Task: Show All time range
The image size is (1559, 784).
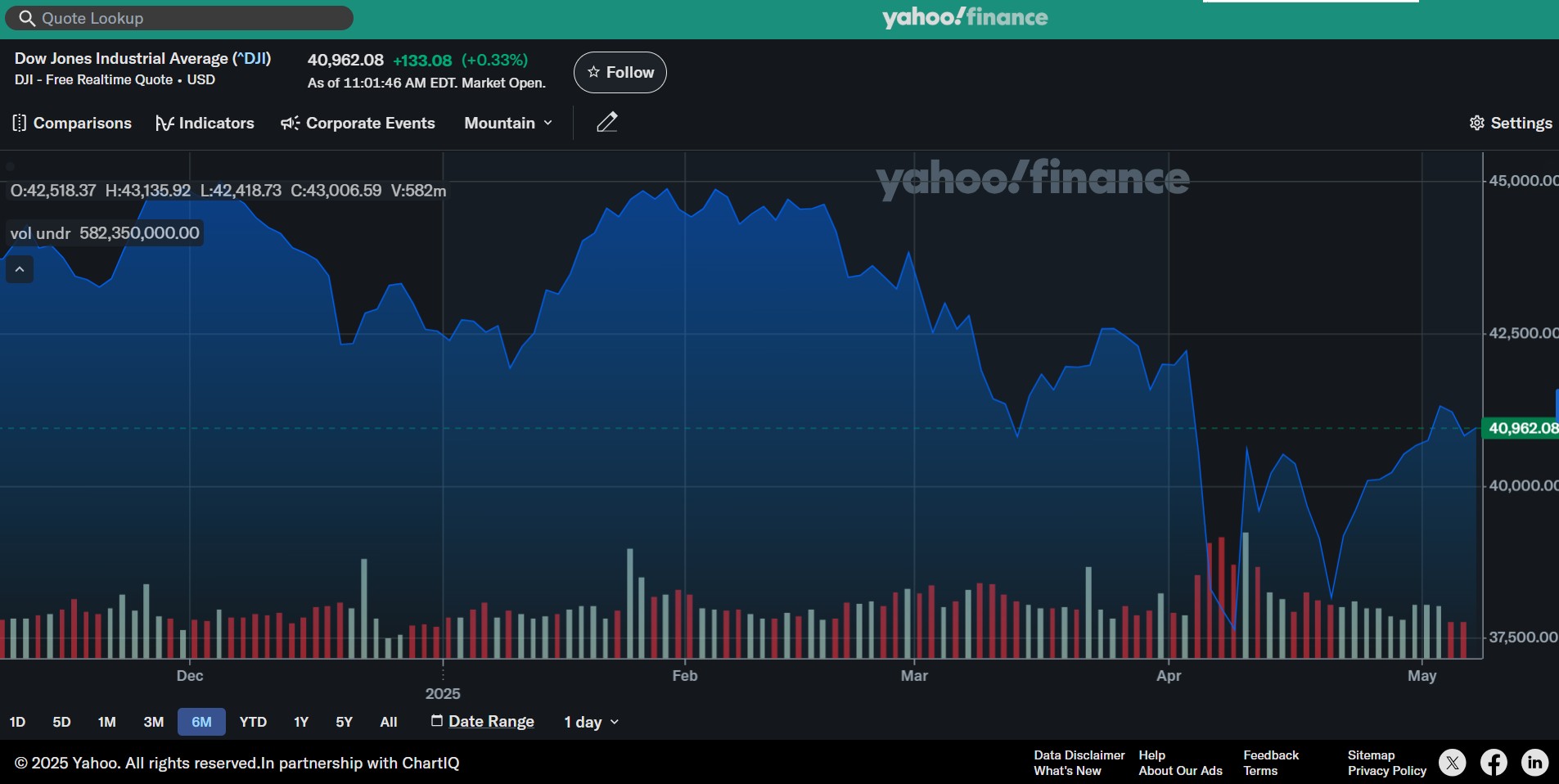Action: coord(389,722)
